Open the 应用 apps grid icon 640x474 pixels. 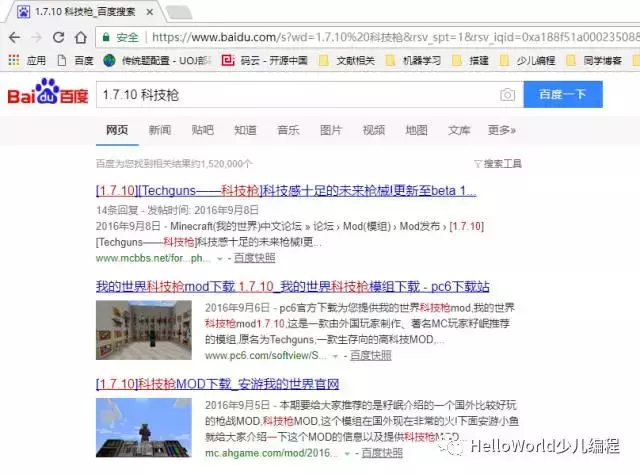14,60
